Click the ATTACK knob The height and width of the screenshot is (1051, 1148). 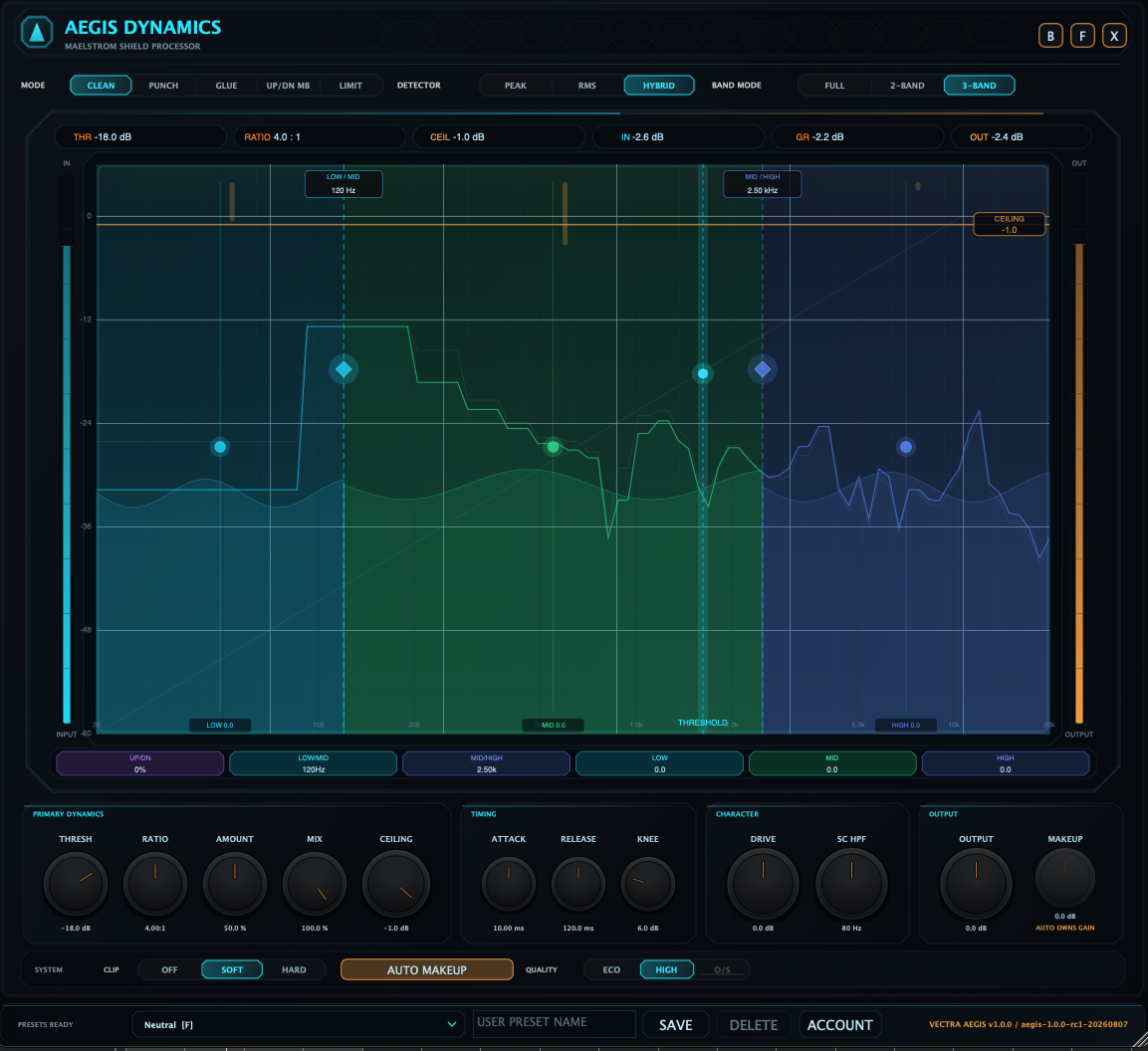click(x=509, y=884)
